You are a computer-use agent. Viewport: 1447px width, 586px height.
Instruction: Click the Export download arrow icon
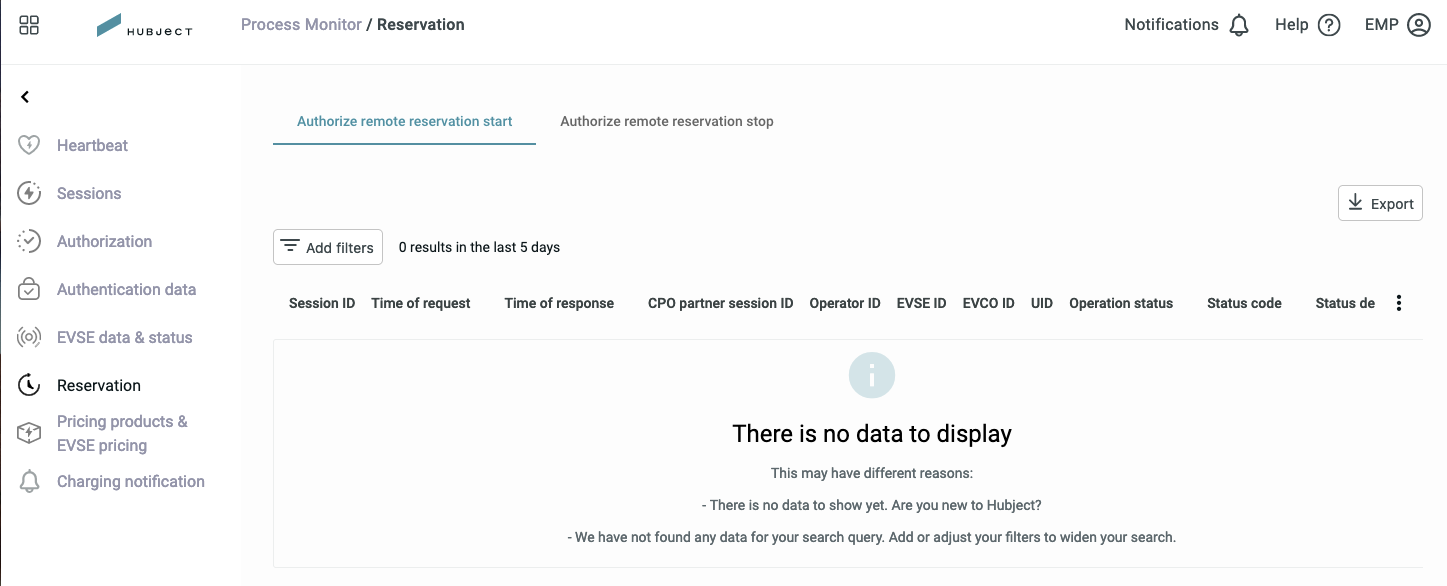click(1355, 203)
